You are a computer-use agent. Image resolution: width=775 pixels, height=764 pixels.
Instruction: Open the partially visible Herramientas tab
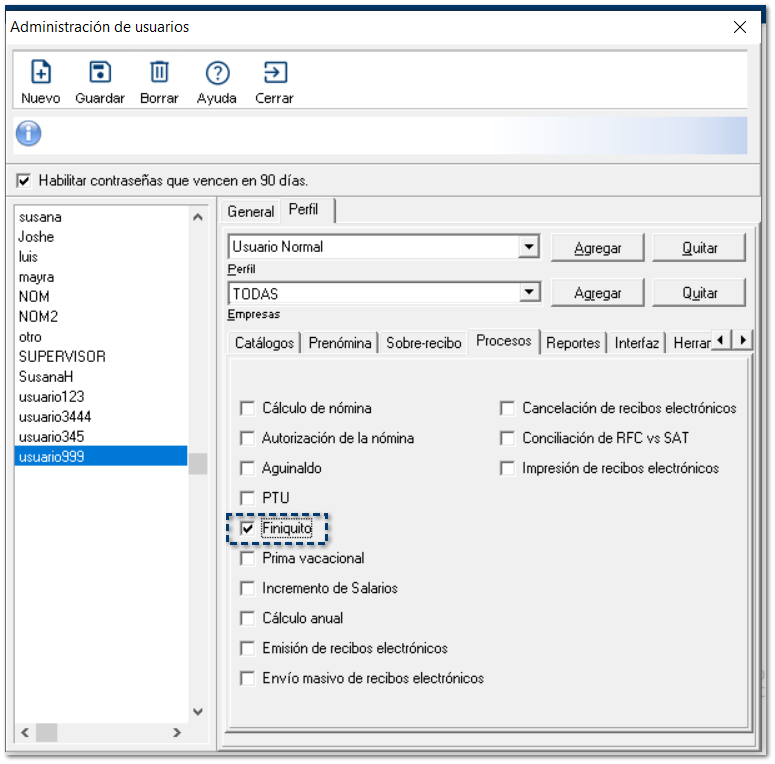(691, 343)
